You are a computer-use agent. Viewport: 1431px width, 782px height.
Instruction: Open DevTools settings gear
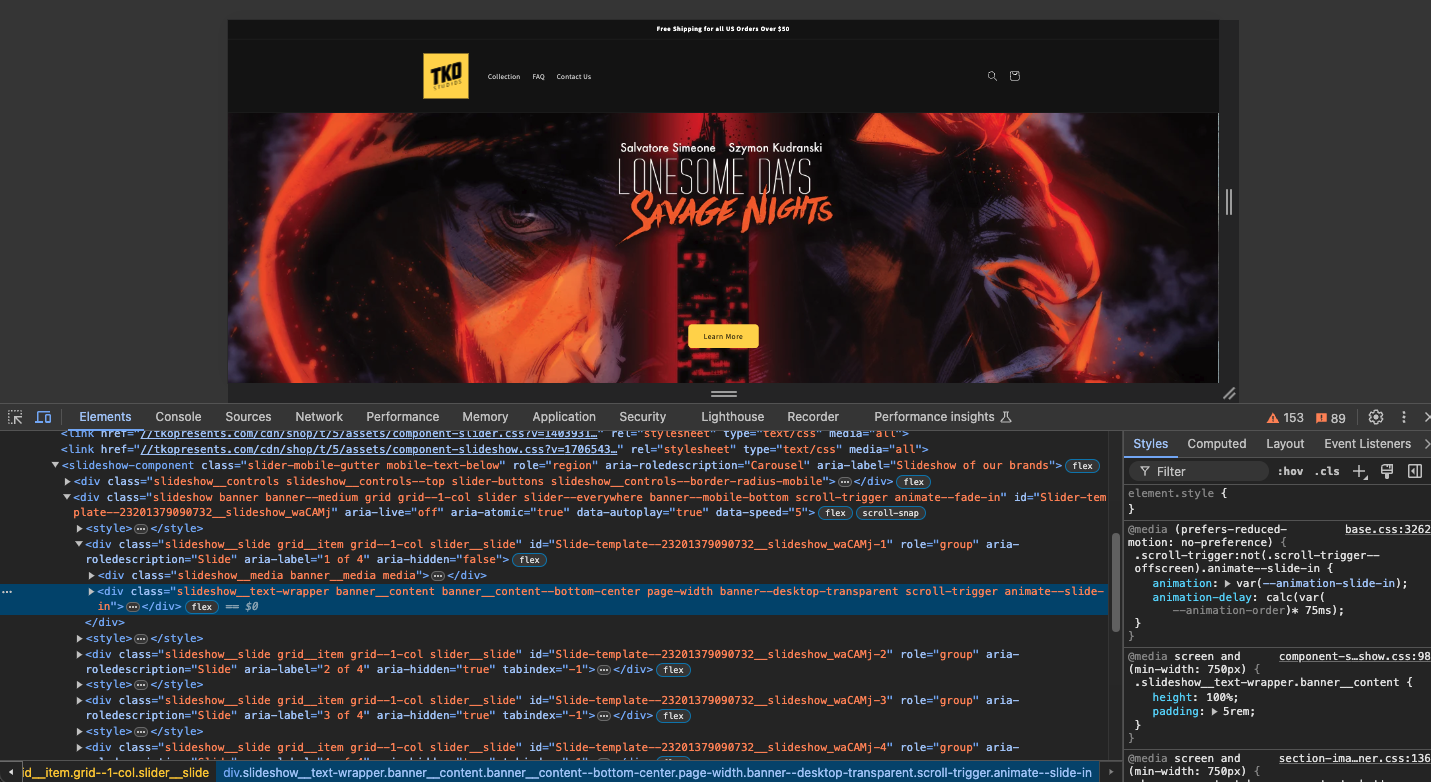tap(1375, 416)
